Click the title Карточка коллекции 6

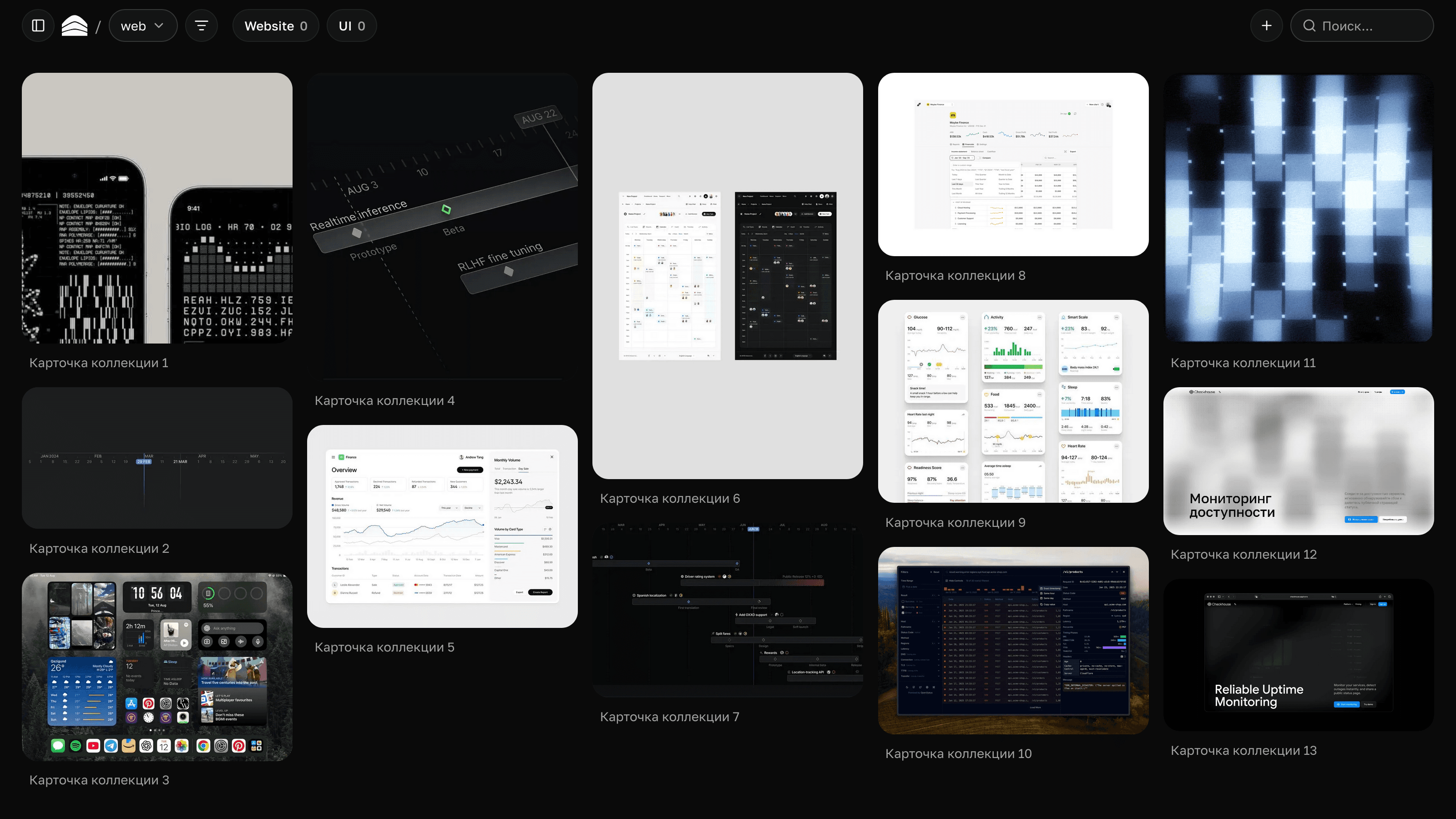point(670,499)
